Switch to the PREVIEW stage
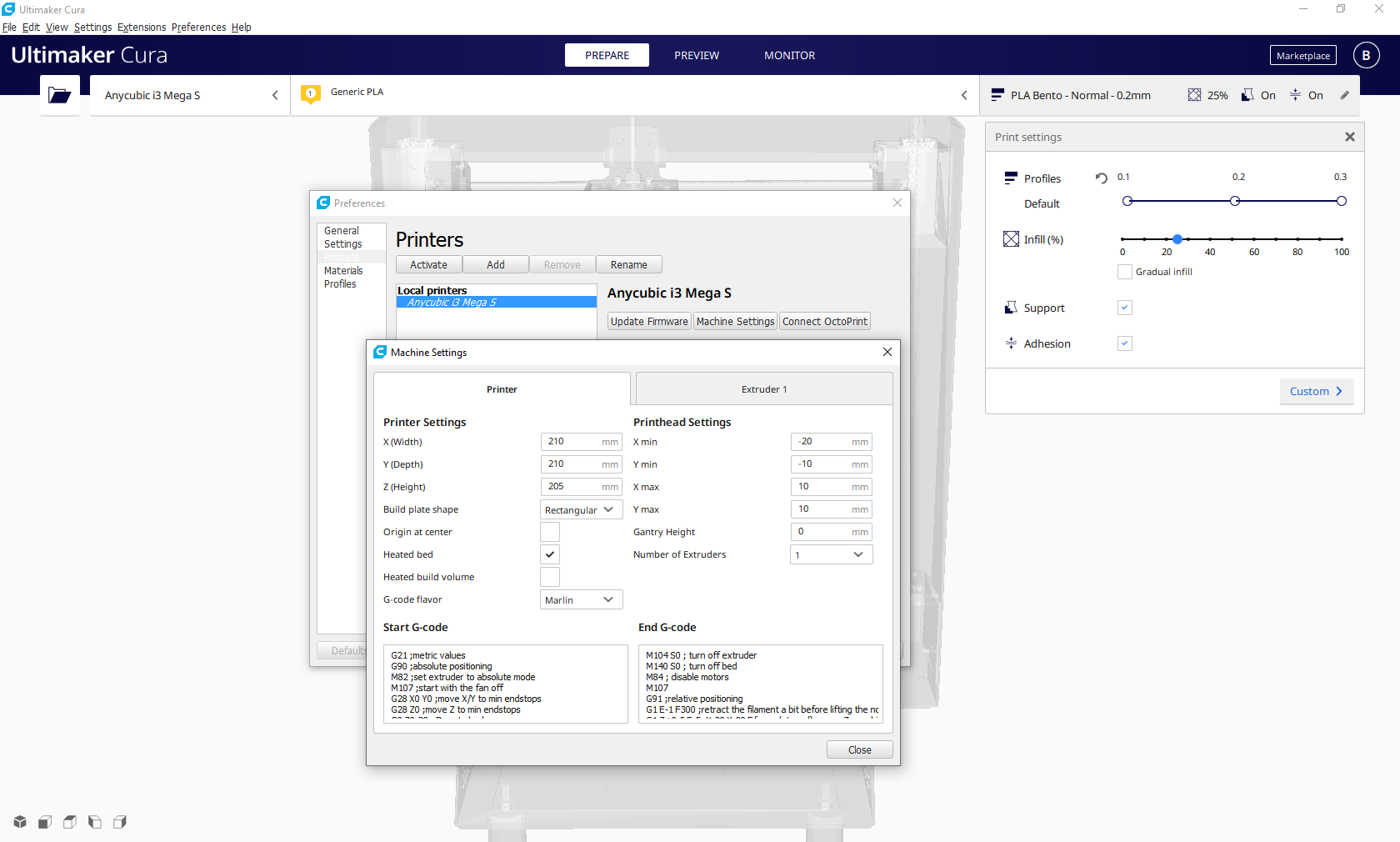1400x842 pixels. tap(697, 55)
